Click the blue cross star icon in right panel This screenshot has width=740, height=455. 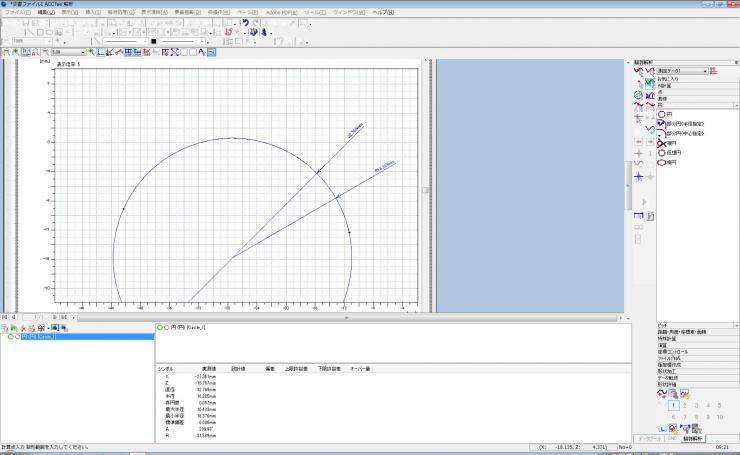coord(639,177)
